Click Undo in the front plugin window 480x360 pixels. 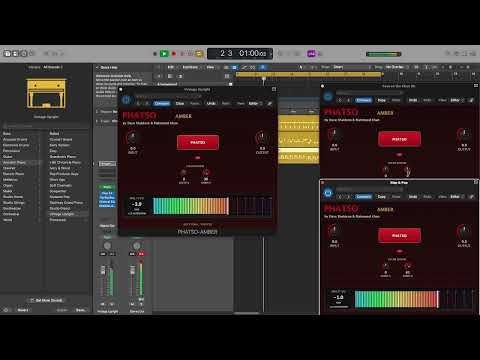click(x=211, y=104)
